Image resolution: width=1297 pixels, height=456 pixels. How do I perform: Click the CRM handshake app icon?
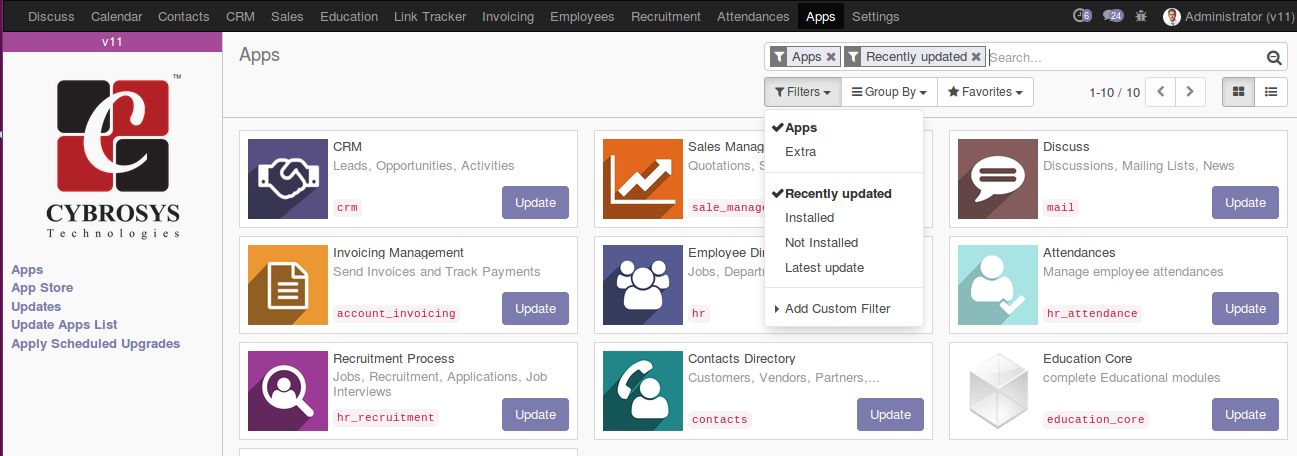click(x=287, y=179)
